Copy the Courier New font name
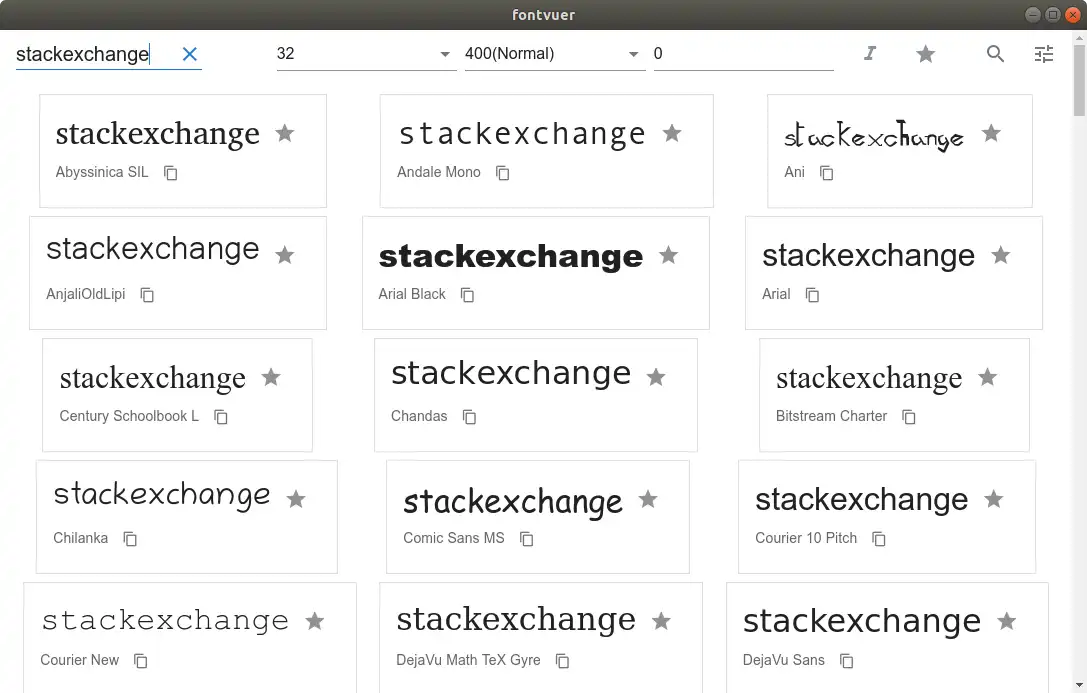This screenshot has height=693, width=1087. point(141,660)
